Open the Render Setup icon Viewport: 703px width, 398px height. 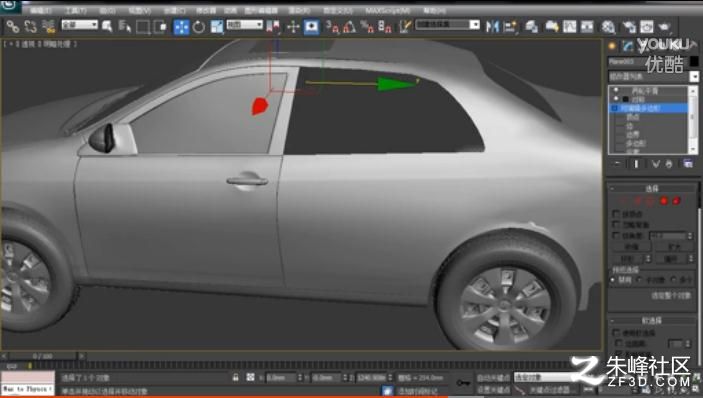click(x=629, y=27)
